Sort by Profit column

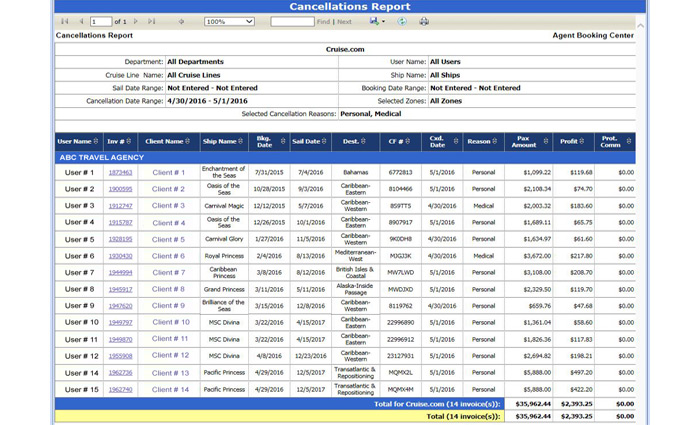581,141
